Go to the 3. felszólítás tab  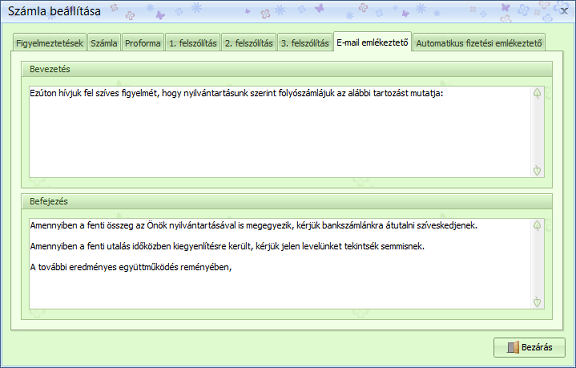coord(305,43)
